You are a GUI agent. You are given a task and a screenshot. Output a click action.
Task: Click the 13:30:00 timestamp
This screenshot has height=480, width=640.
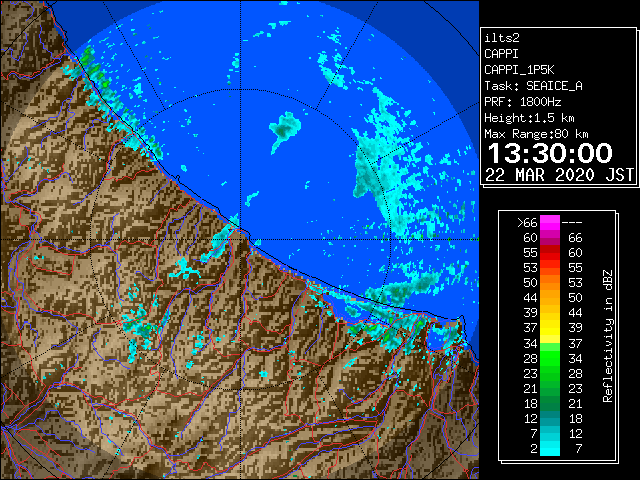550,153
